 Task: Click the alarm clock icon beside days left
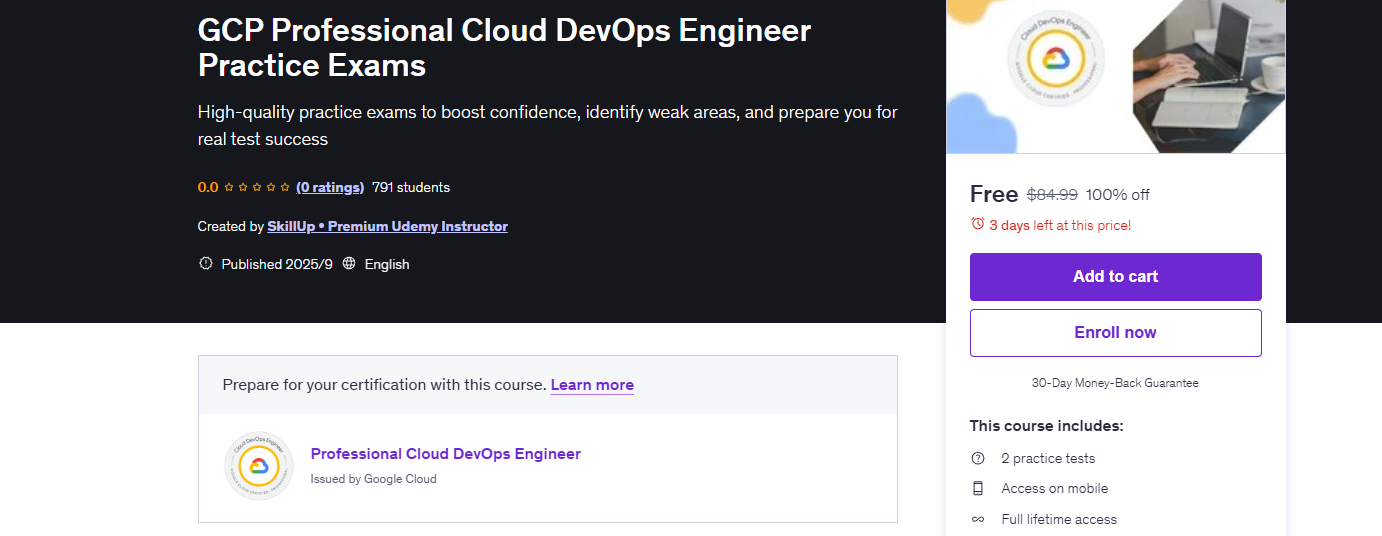(x=978, y=225)
